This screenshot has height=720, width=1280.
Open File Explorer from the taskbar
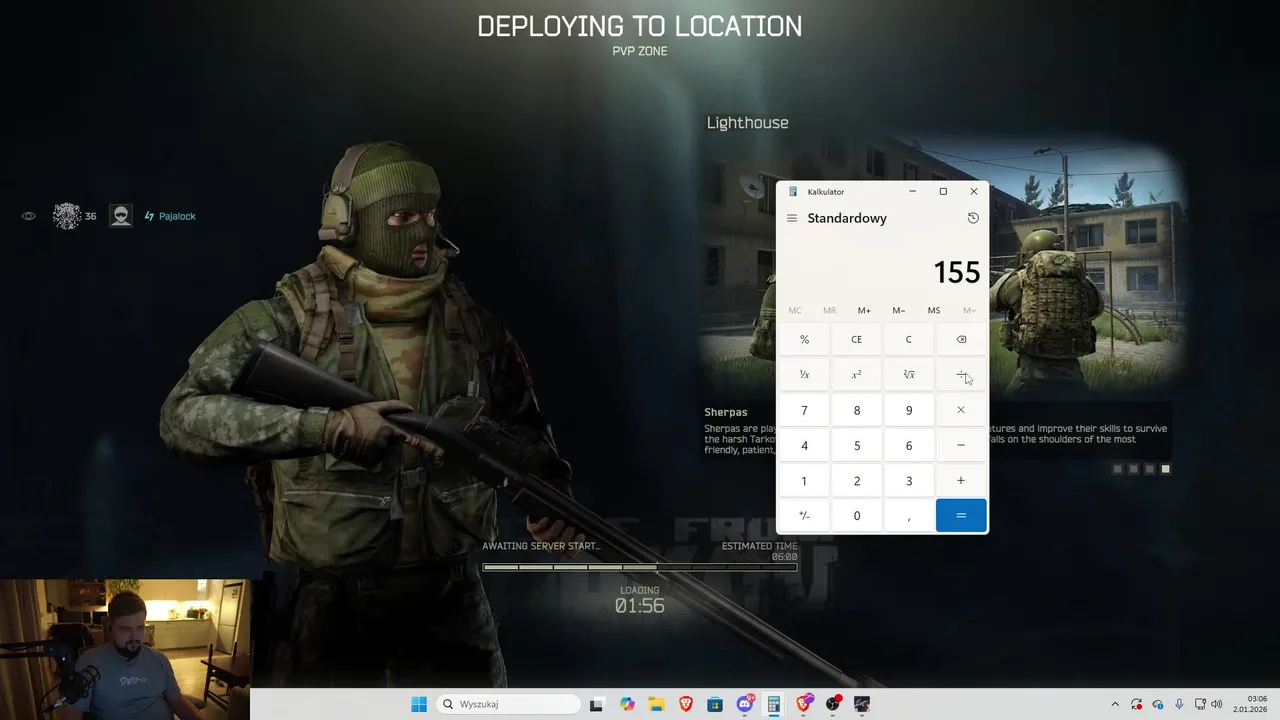pos(656,704)
